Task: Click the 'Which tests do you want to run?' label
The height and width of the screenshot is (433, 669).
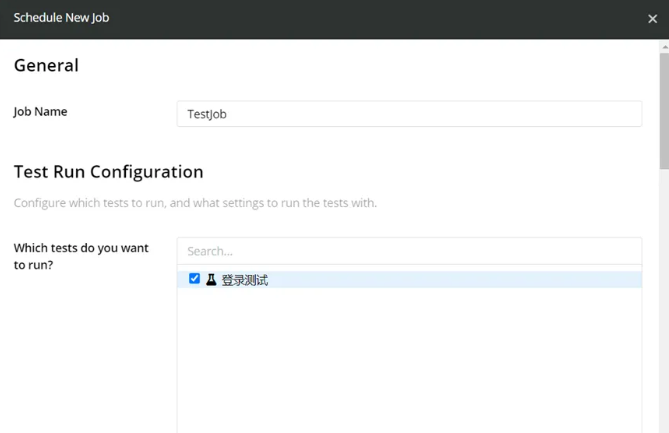Action: tap(81, 256)
